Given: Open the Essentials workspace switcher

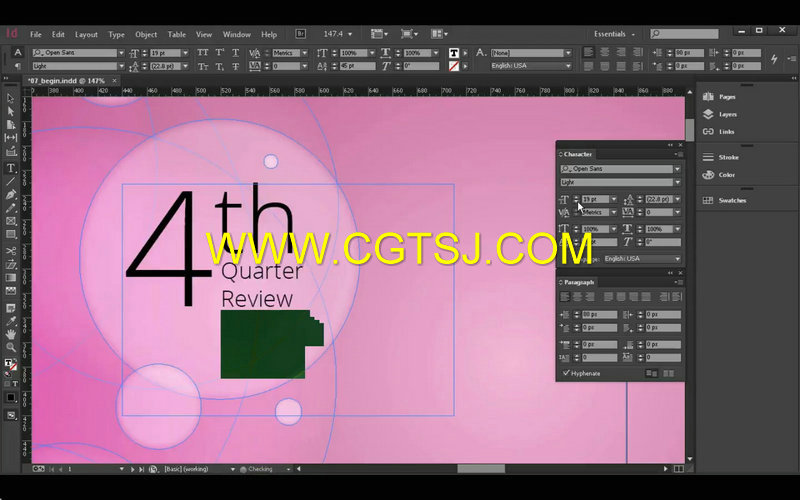Looking at the screenshot, I should point(615,34).
